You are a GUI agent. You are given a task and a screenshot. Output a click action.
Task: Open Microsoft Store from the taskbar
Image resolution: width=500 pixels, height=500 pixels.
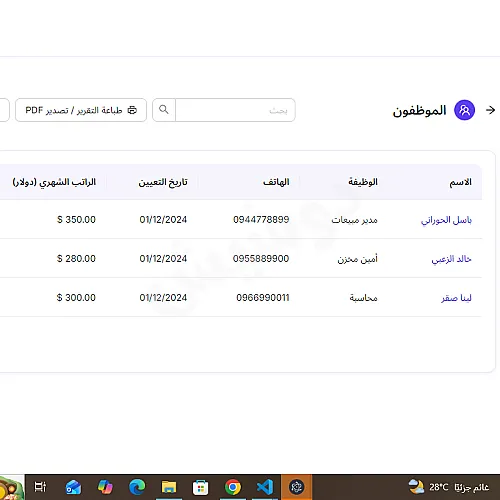pyautogui.click(x=201, y=488)
